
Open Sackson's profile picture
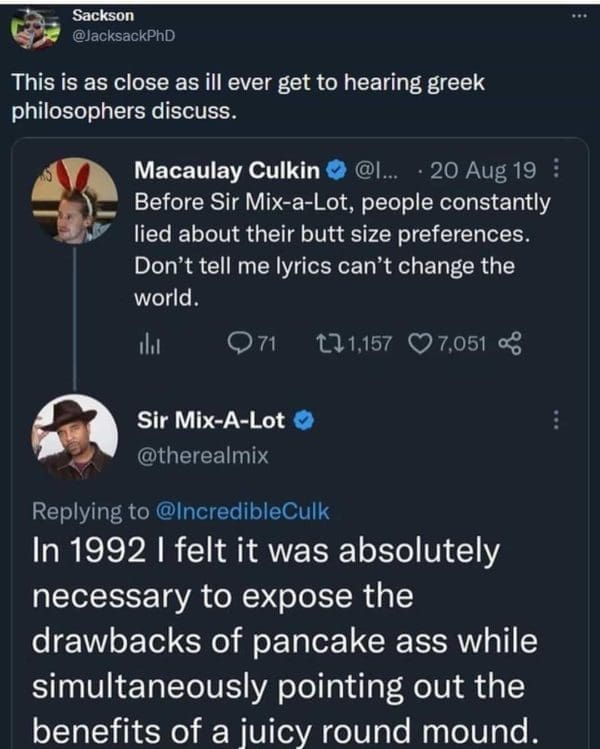37,29
